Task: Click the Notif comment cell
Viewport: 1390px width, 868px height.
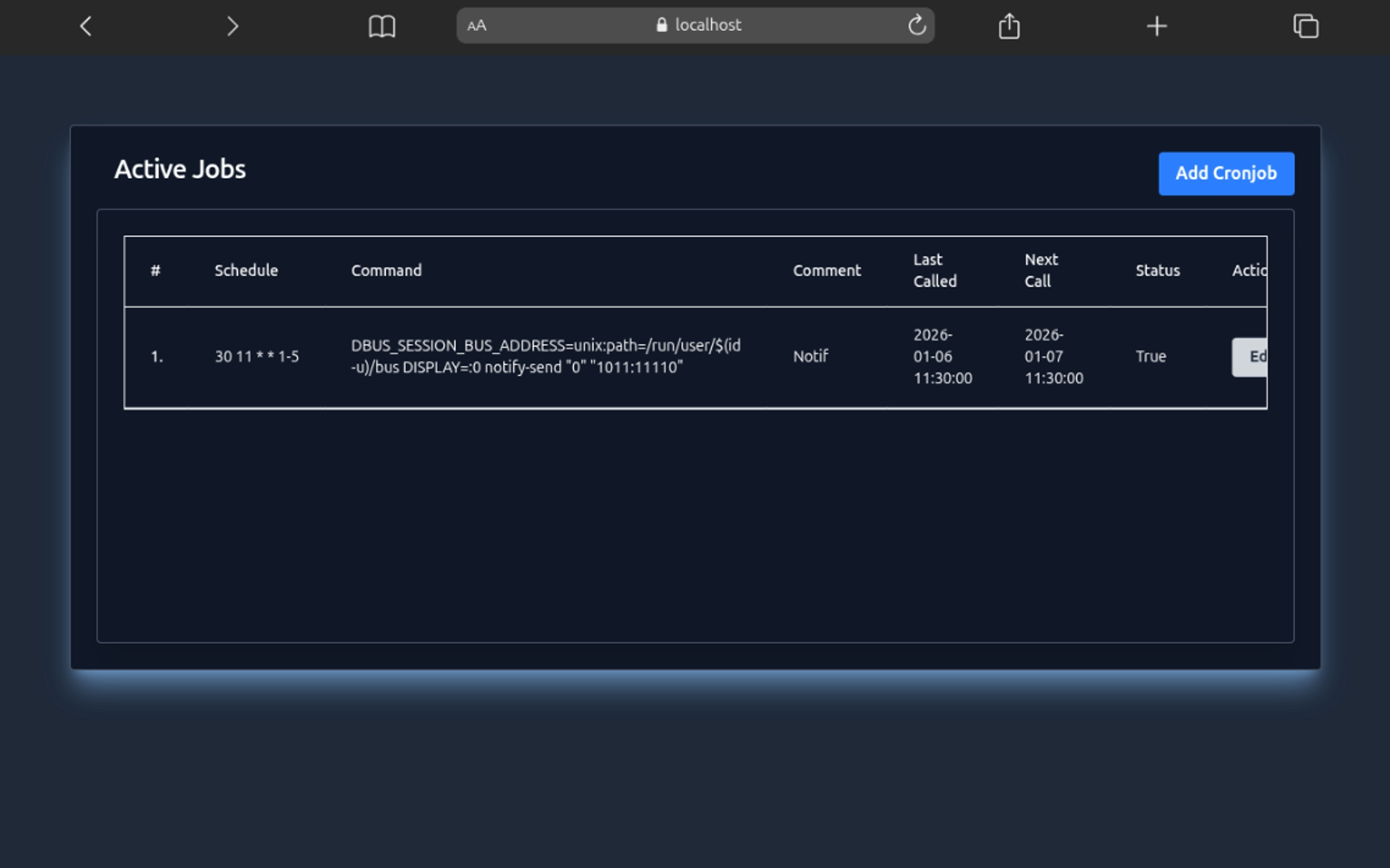Action: pyautogui.click(x=810, y=356)
